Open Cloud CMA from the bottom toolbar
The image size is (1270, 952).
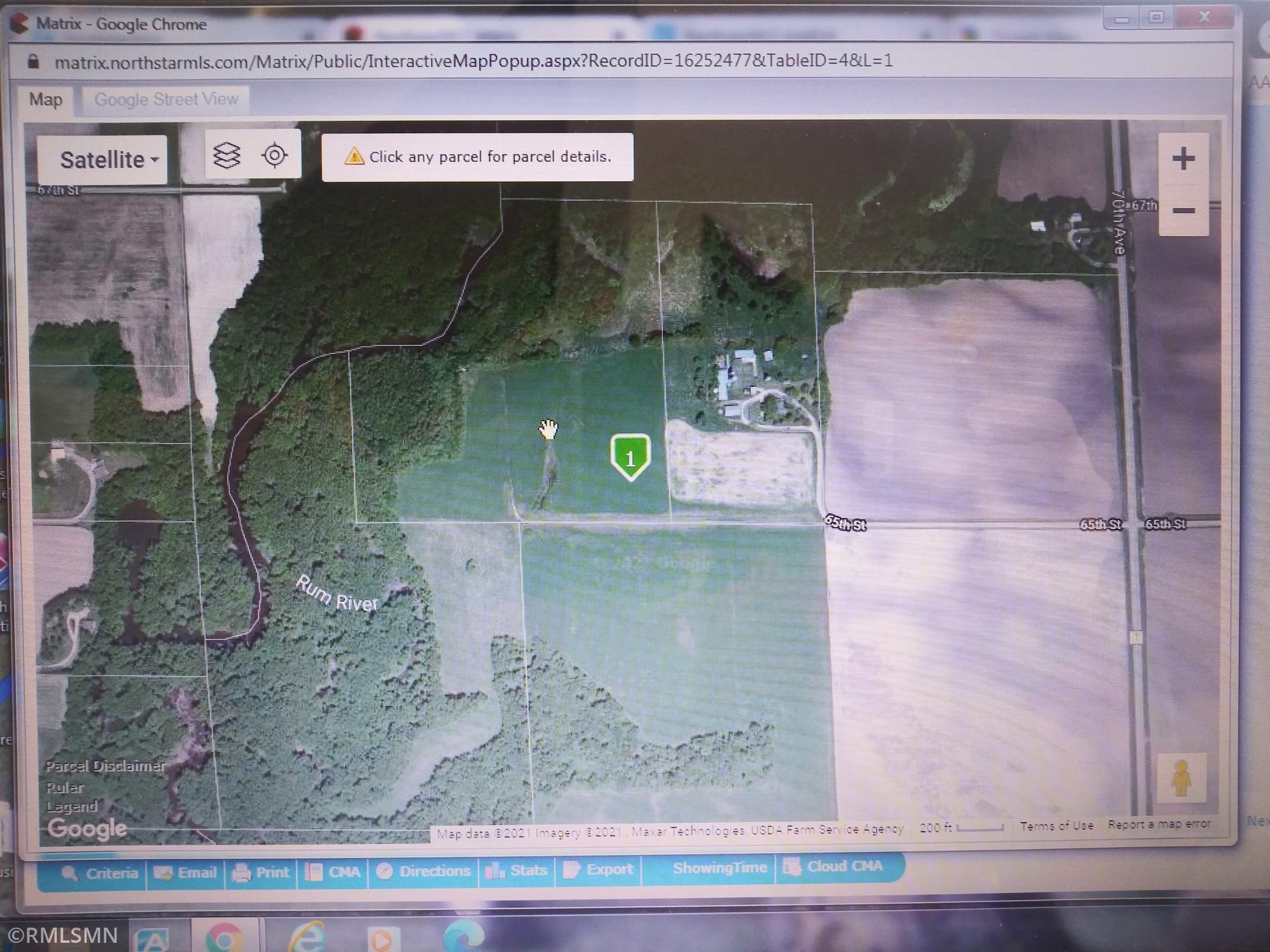tap(833, 867)
